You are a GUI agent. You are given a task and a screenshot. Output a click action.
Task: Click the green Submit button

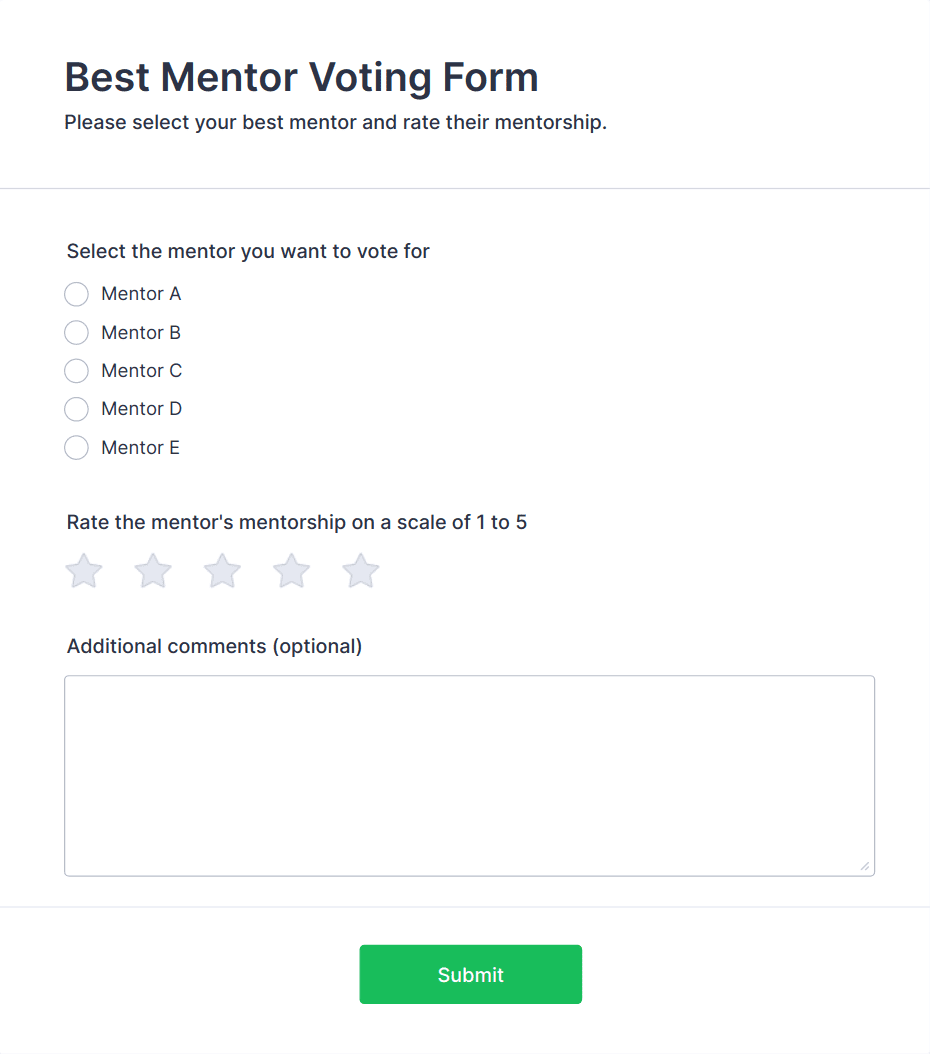click(x=470, y=974)
